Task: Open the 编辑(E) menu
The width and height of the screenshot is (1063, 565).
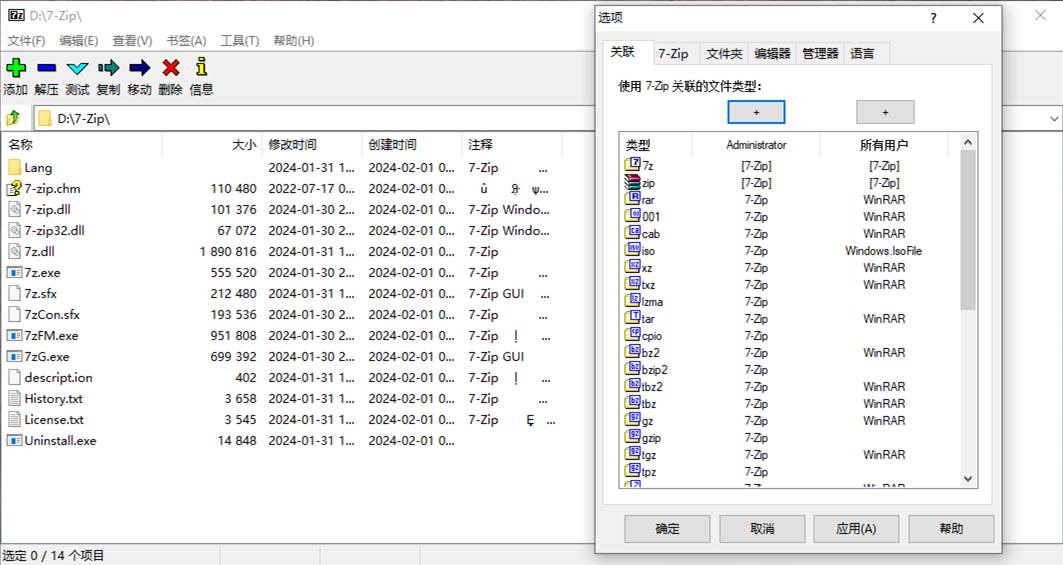Action: [x=79, y=41]
